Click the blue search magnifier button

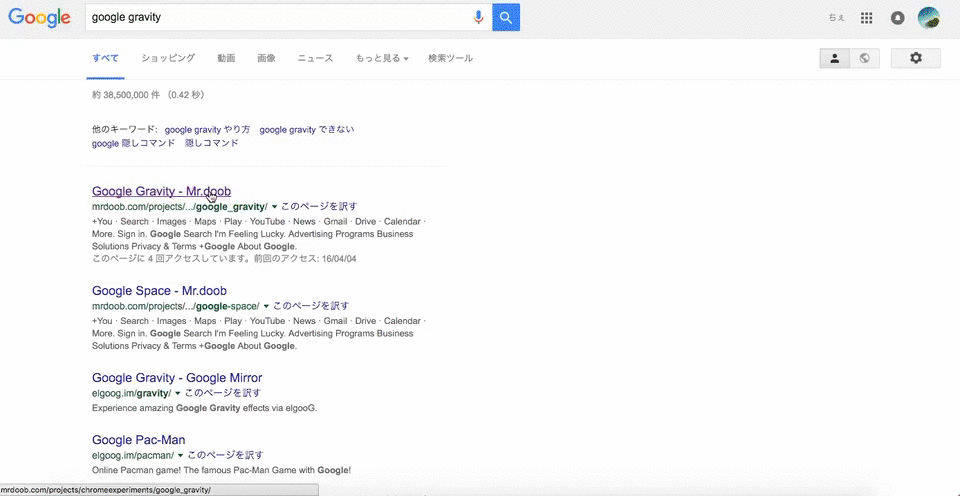(506, 17)
